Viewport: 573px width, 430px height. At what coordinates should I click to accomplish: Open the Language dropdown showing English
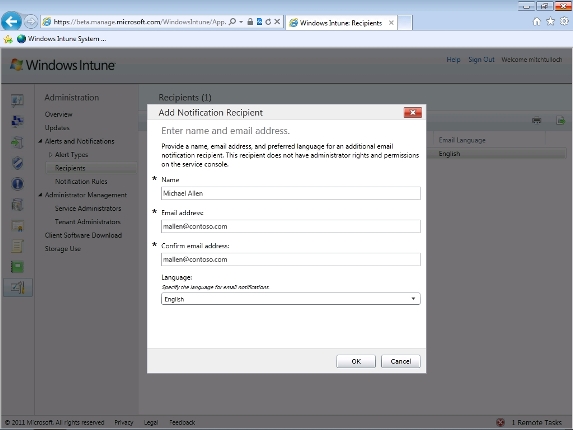(291, 299)
